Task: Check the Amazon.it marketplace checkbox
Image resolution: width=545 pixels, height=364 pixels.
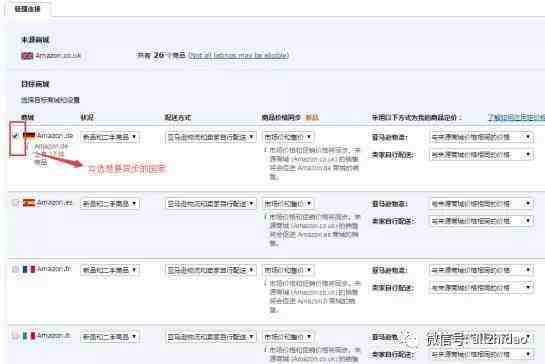Action: pyautogui.click(x=15, y=336)
